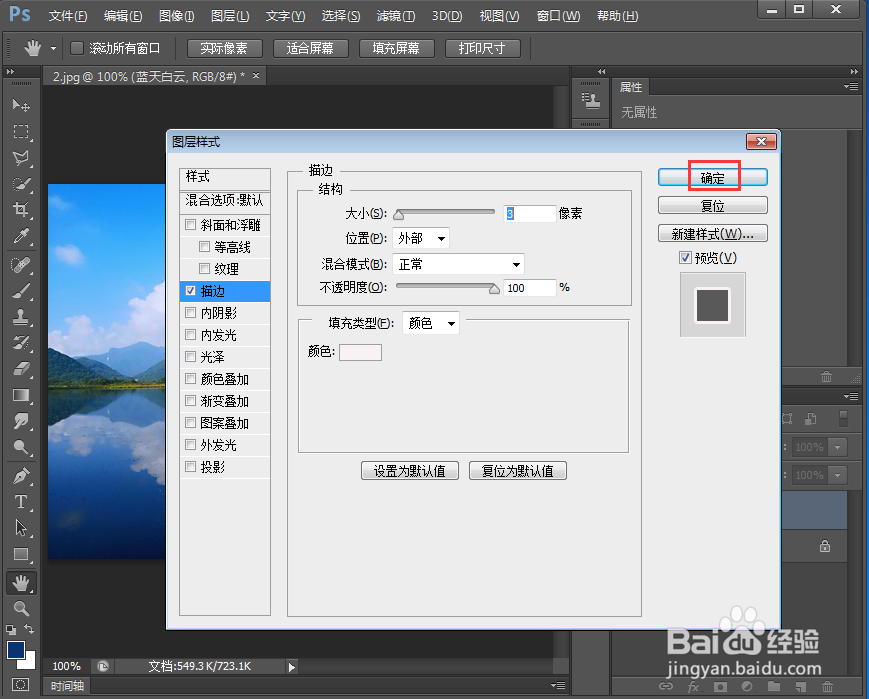This screenshot has height=699, width=869.
Task: Click the Reset (复位) button
Action: click(713, 206)
